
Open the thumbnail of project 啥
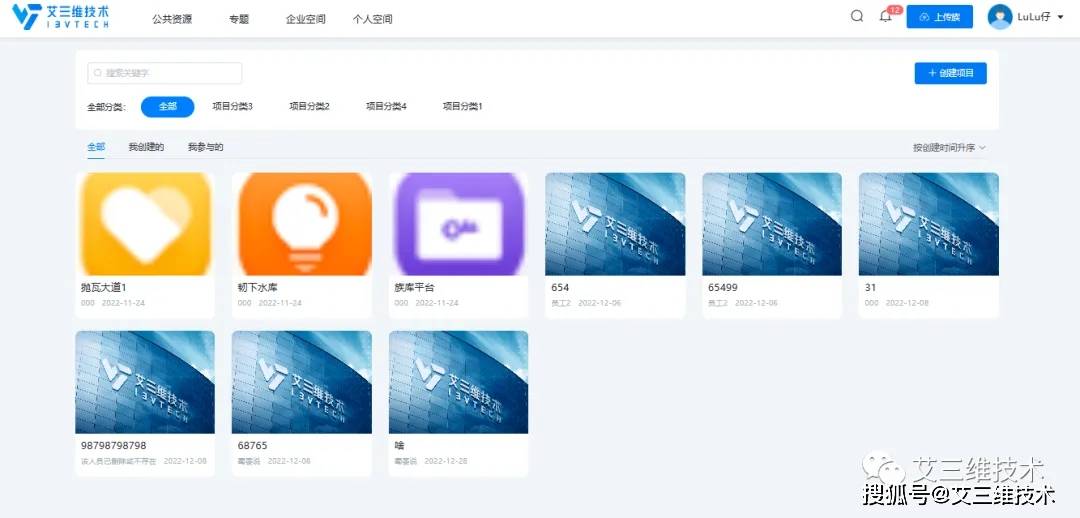459,382
